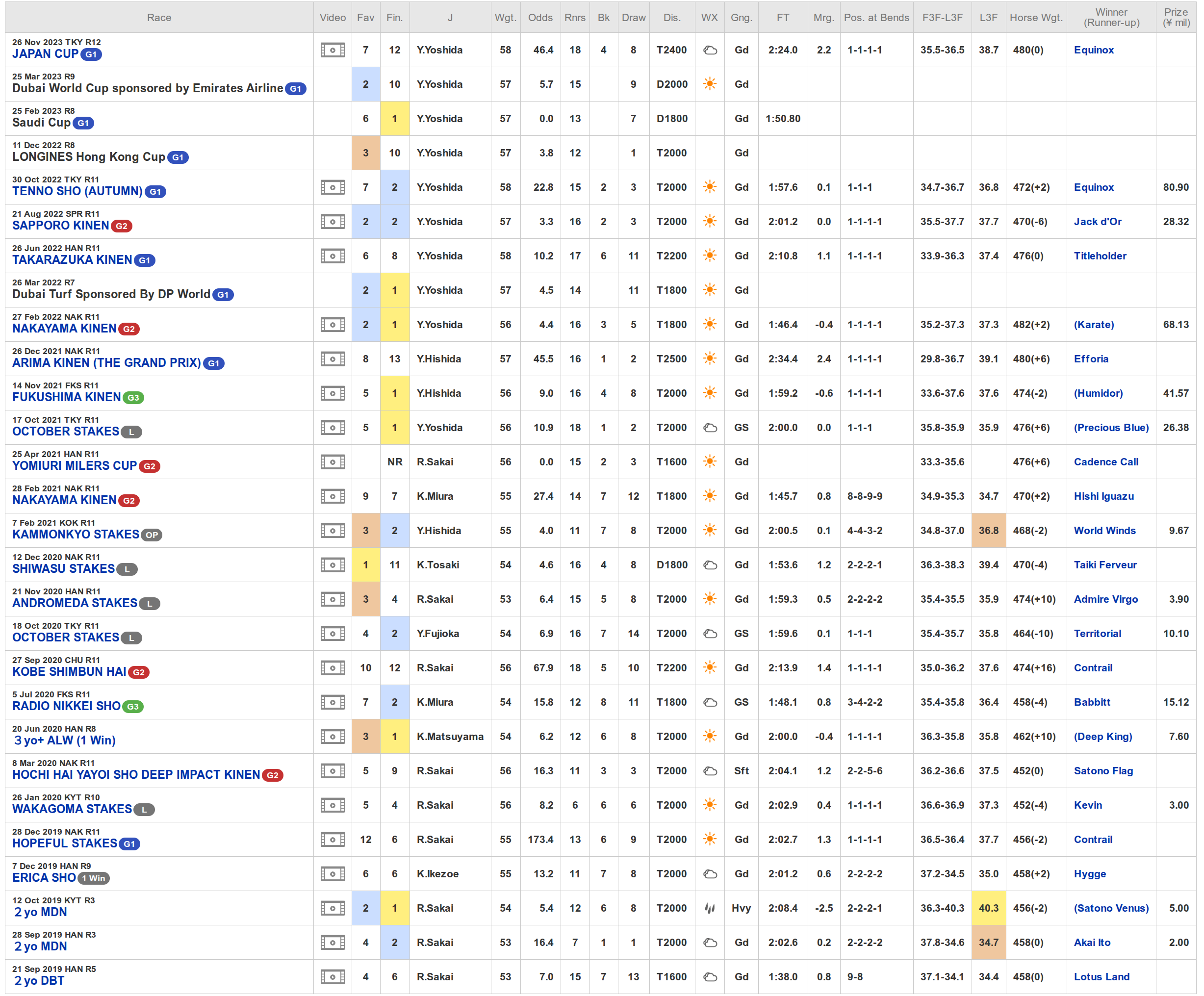Play Erica Sho race video
This screenshot has height=996, width=1204.
point(332,874)
